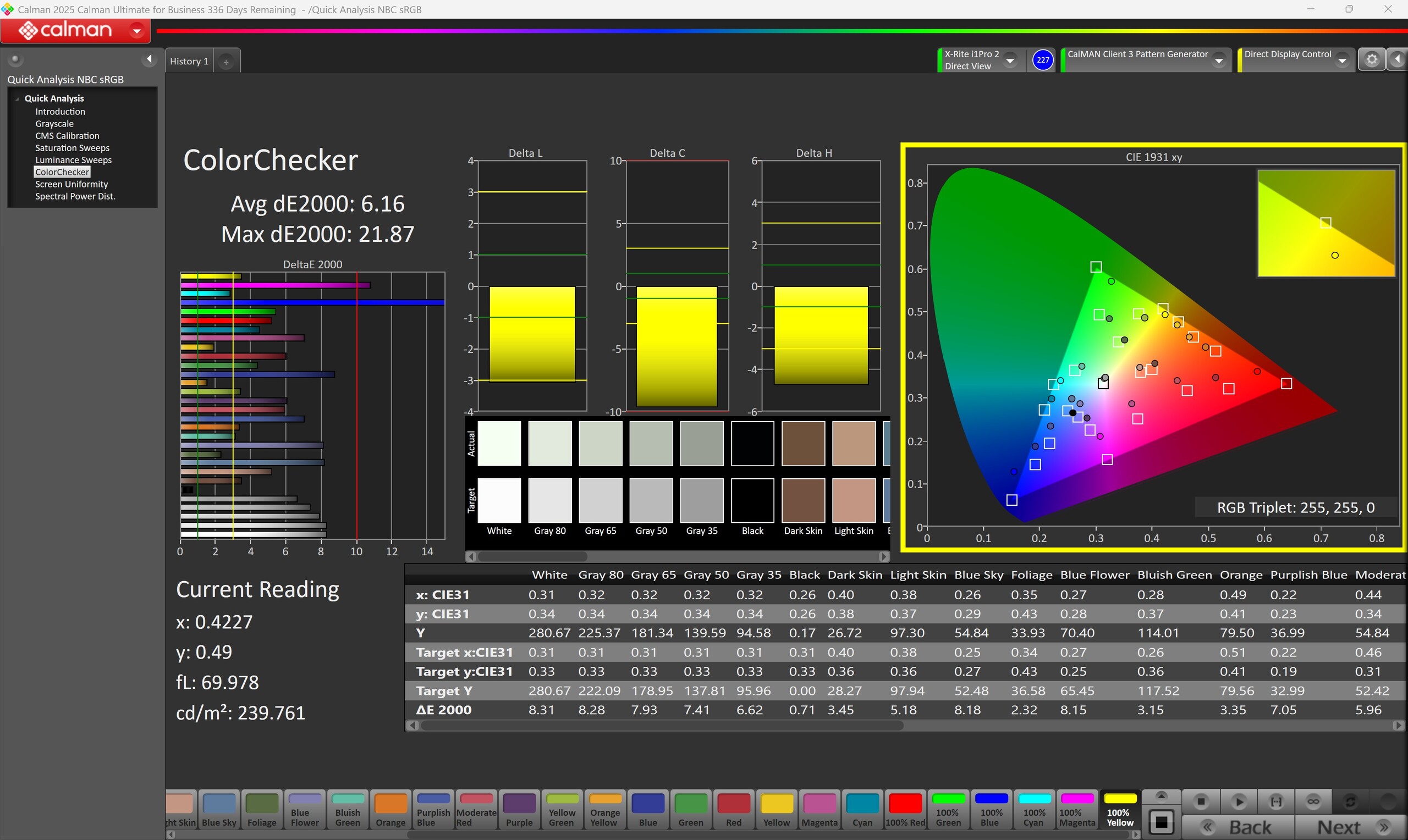Open the CMS Calibration workflow page
The height and width of the screenshot is (840, 1408).
point(67,136)
